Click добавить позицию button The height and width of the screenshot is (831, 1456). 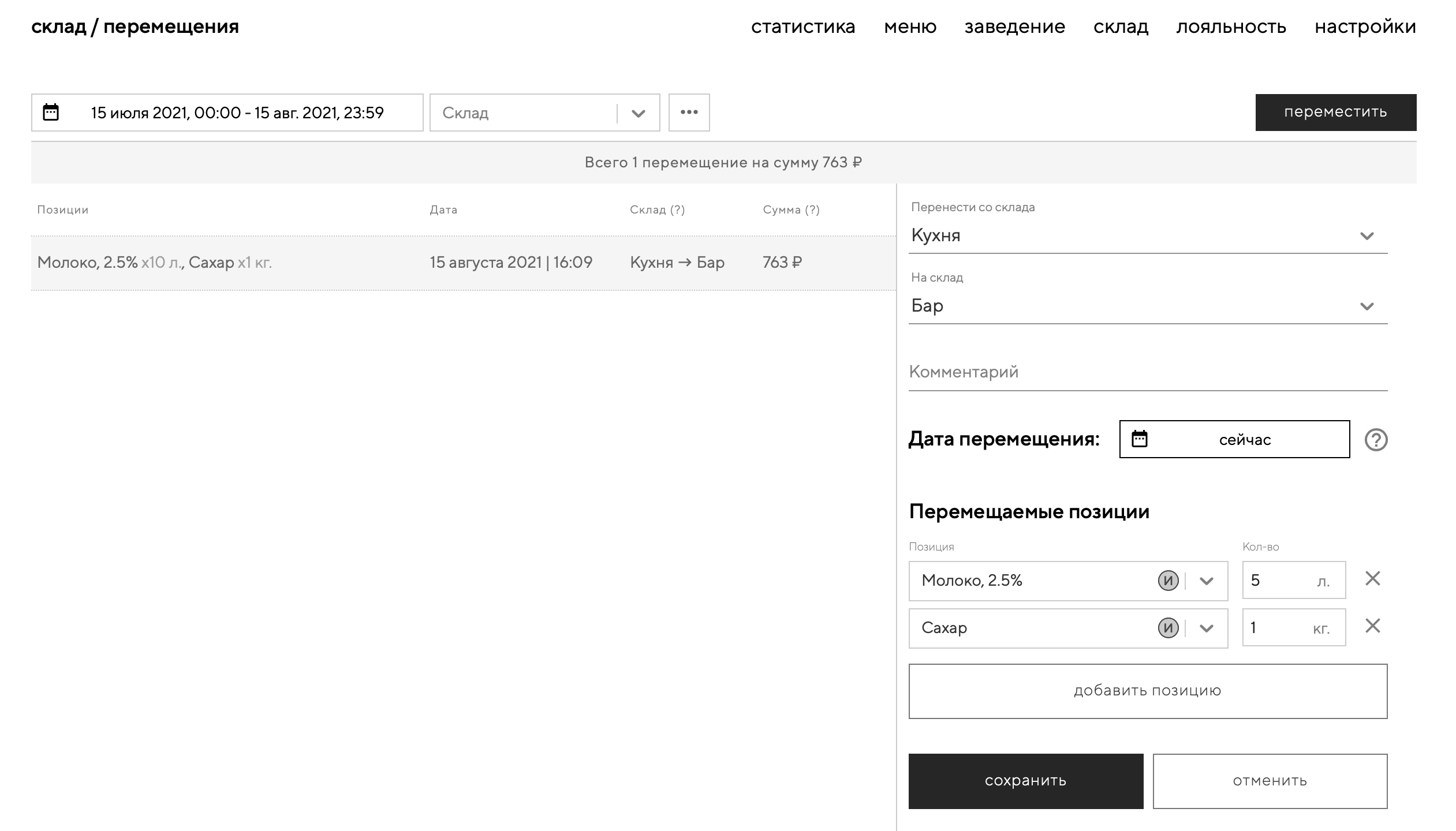(1147, 691)
